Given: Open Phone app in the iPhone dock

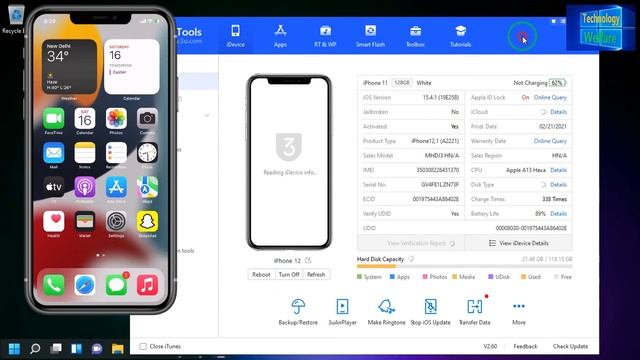Looking at the screenshot, I should pyautogui.click(x=53, y=285).
